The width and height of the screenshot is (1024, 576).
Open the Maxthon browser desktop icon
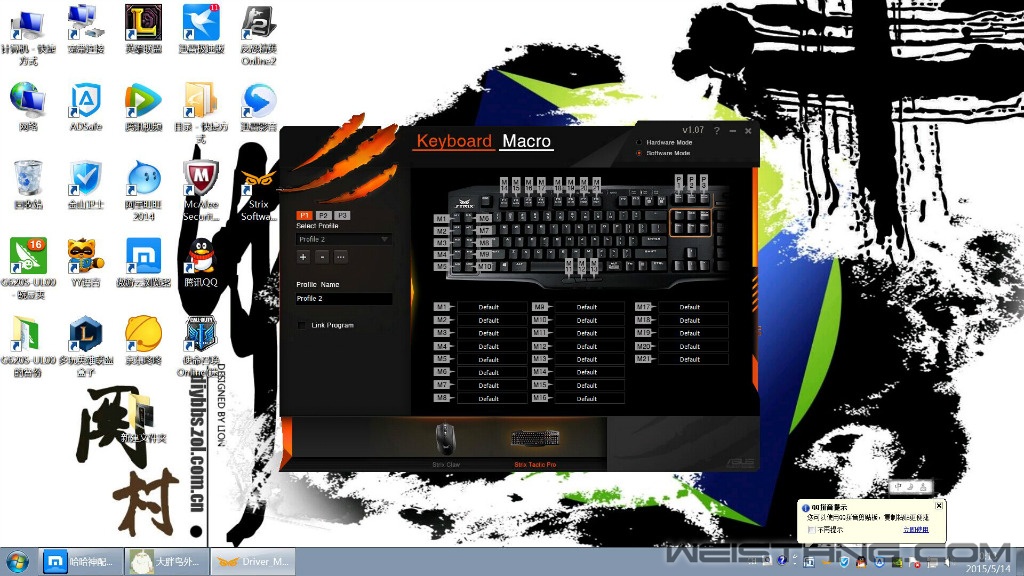pyautogui.click(x=144, y=263)
